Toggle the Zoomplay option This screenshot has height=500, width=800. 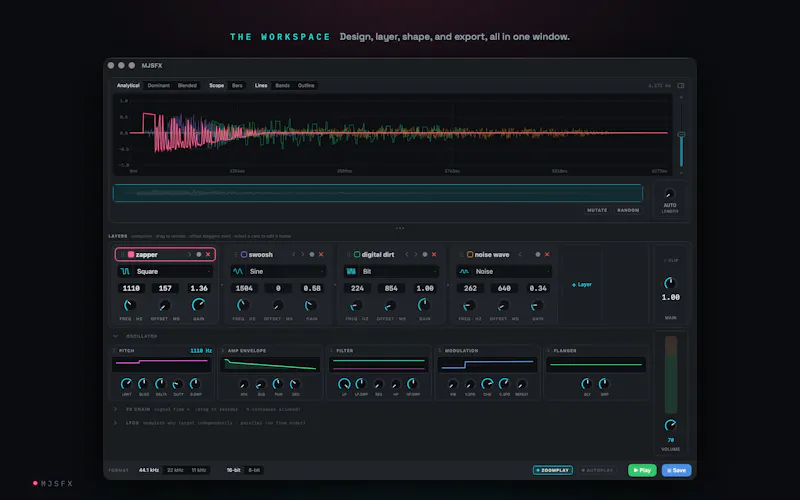click(x=553, y=470)
